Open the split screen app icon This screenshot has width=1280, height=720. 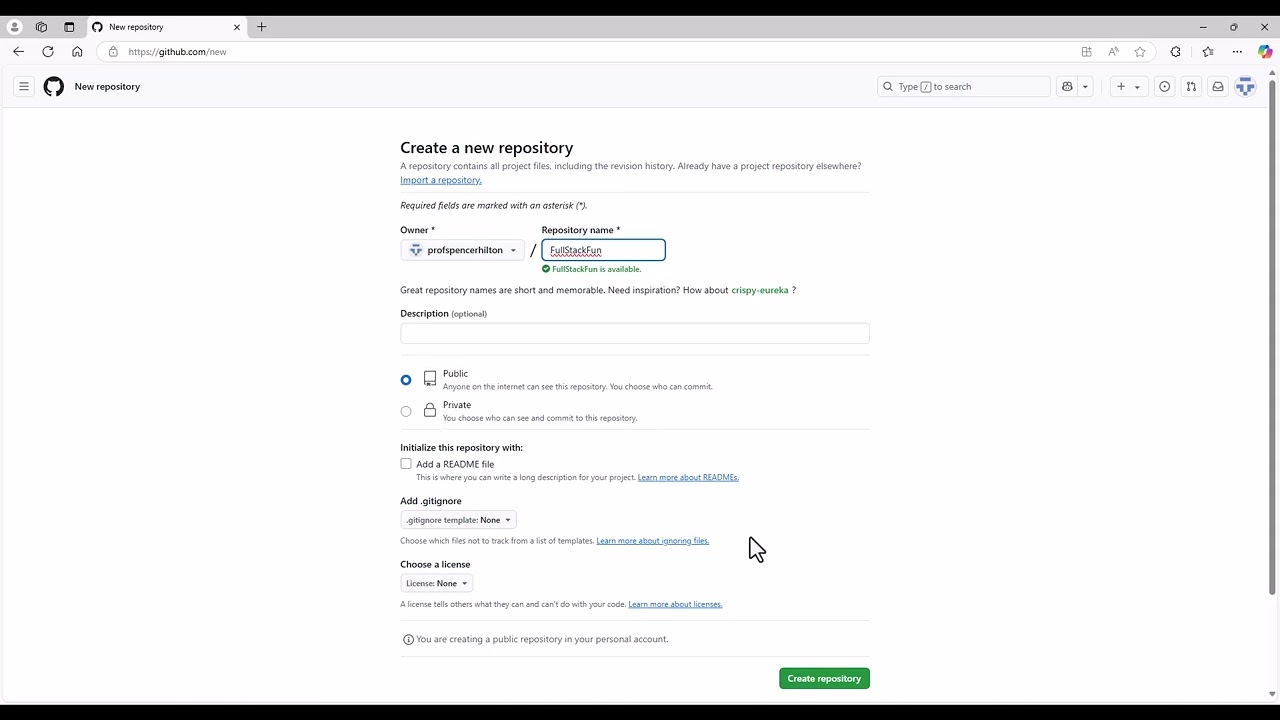[x=1086, y=52]
